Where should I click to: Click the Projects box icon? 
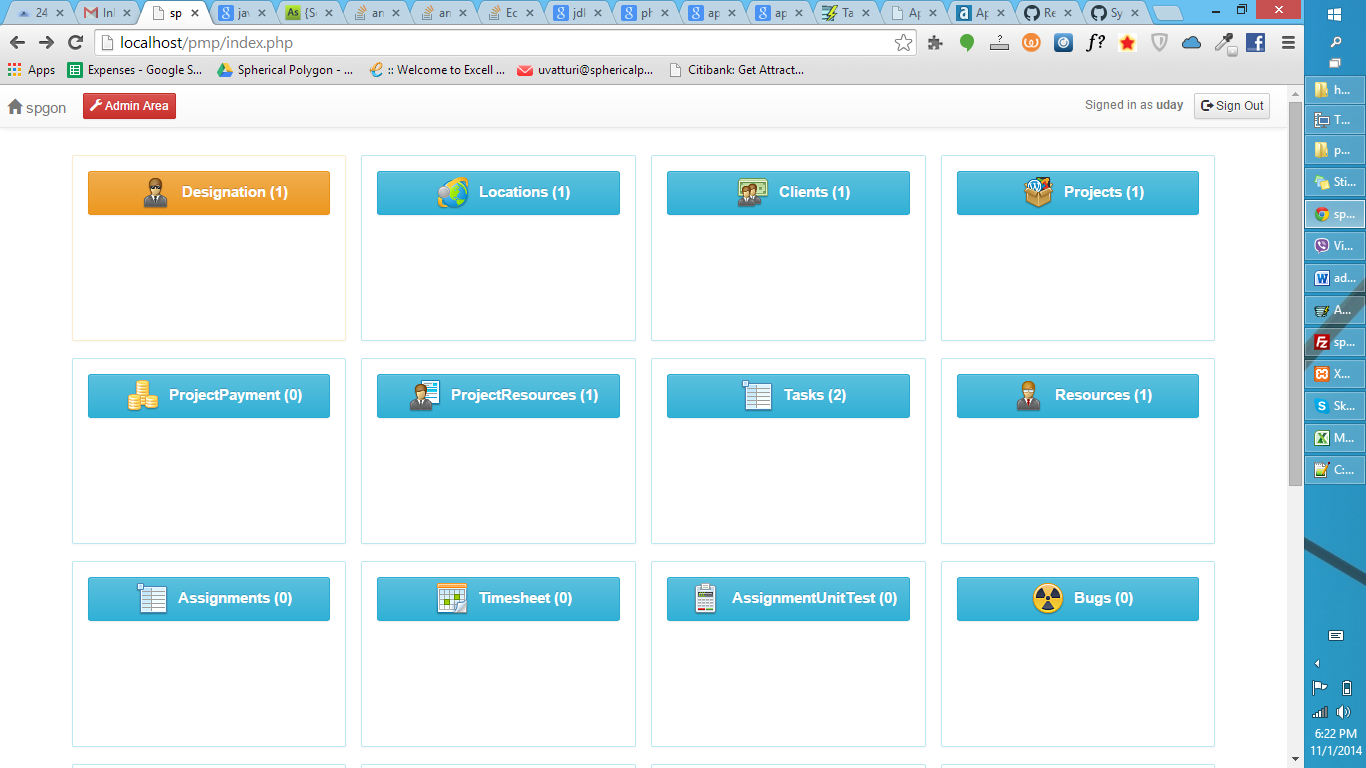coord(1038,192)
